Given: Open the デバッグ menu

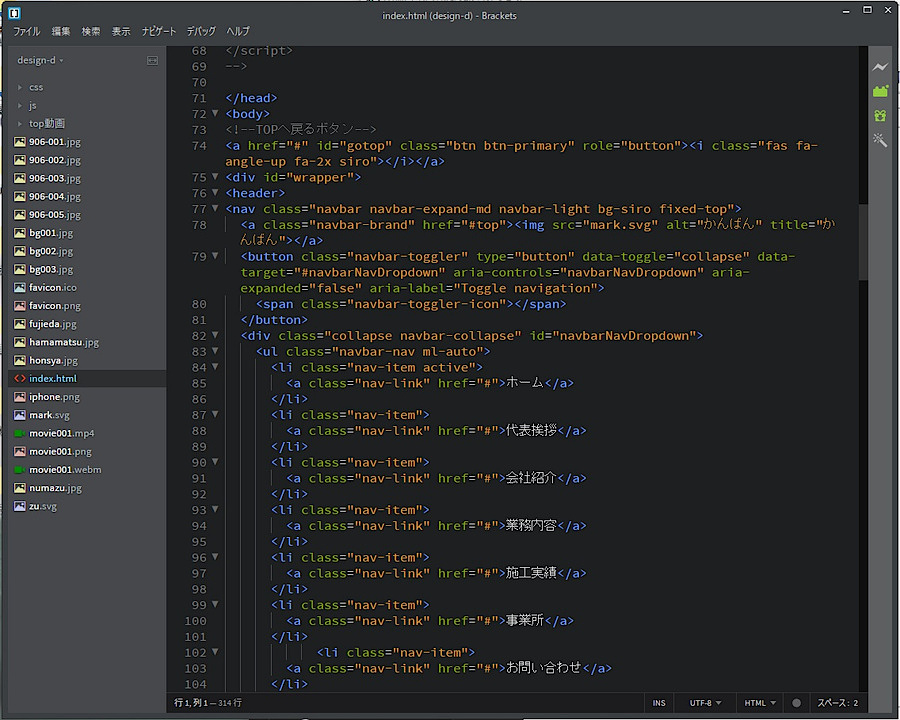Looking at the screenshot, I should (x=200, y=31).
